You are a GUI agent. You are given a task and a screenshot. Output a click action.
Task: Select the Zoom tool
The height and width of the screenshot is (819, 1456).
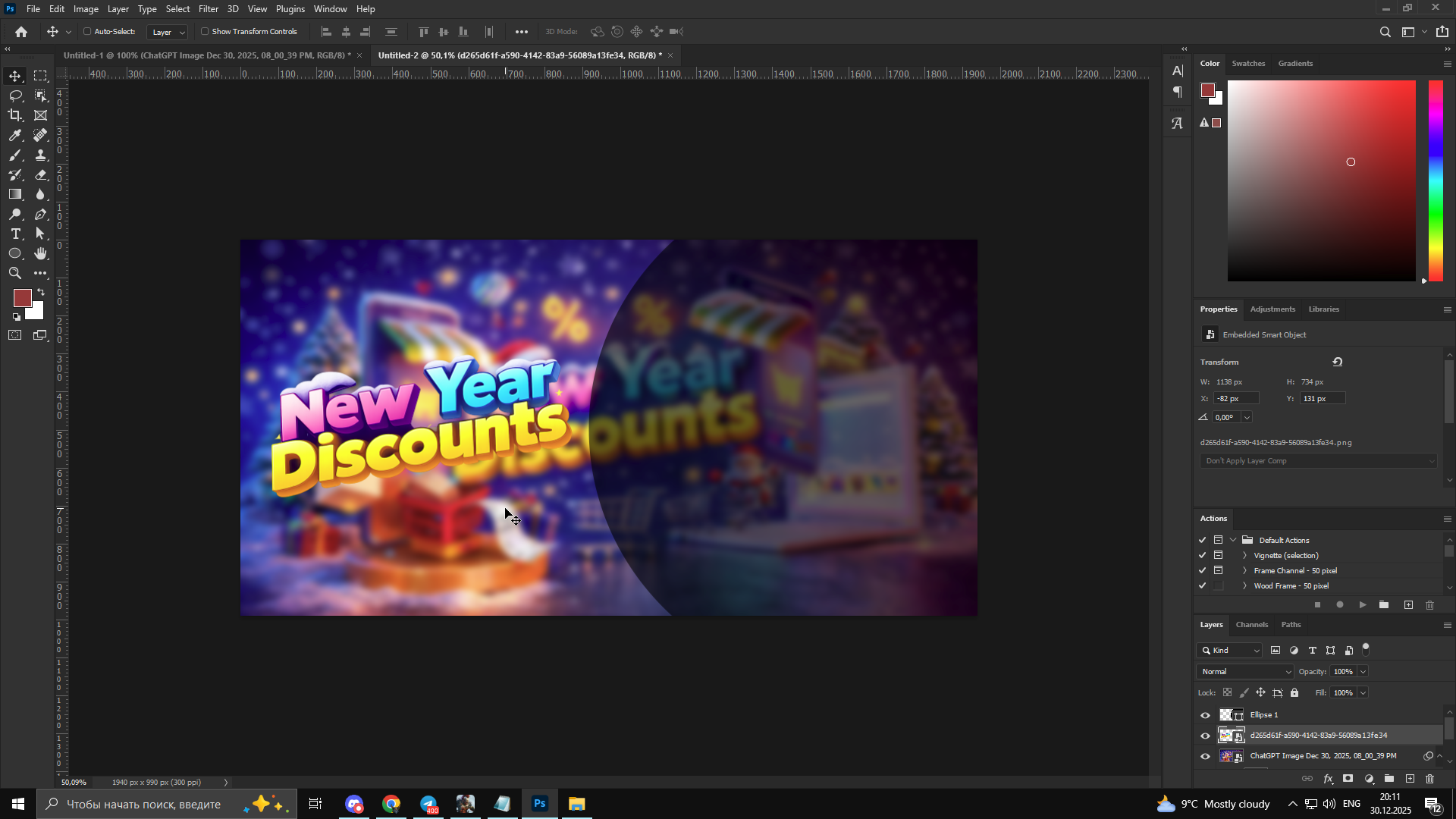coord(15,273)
